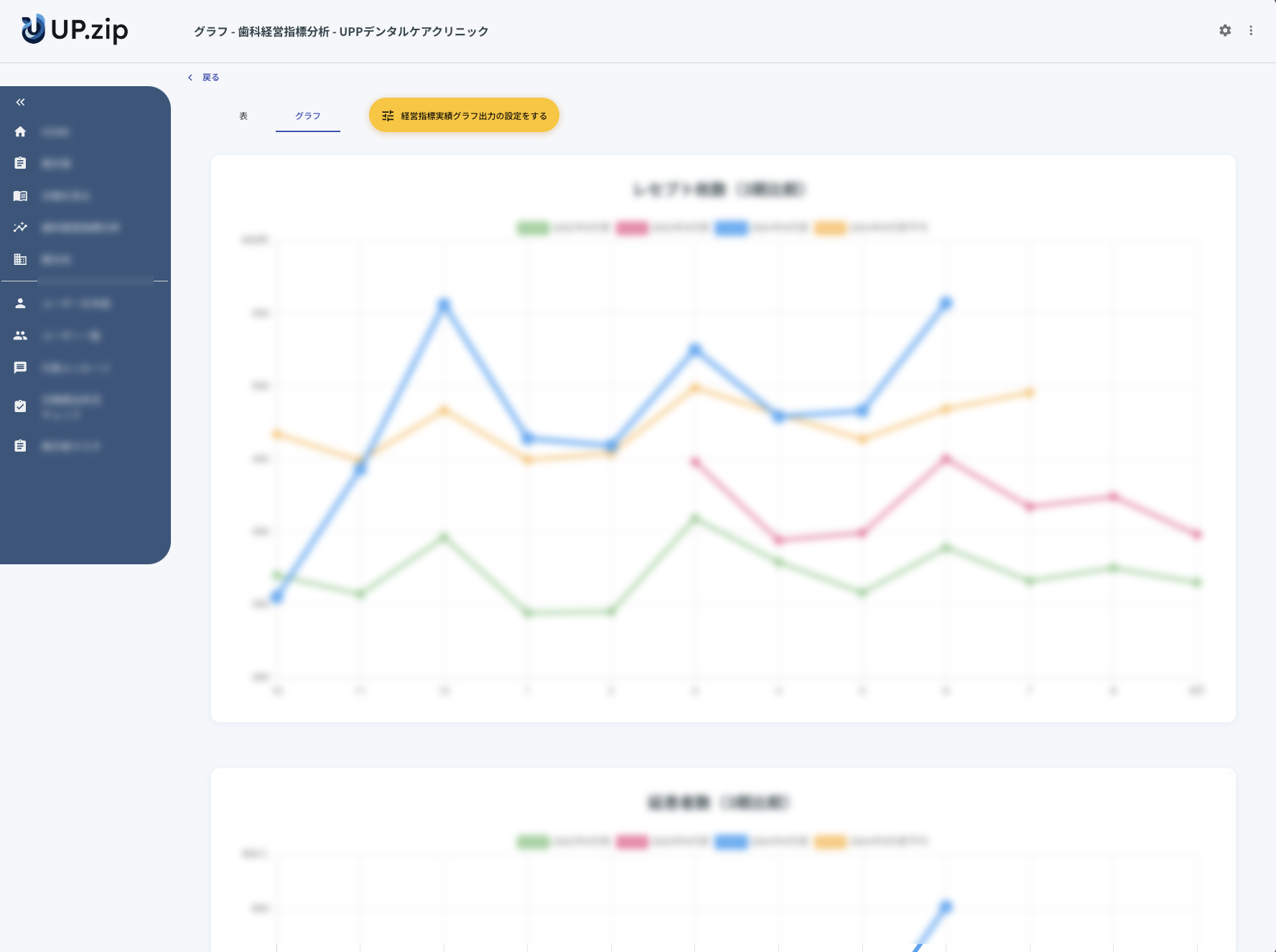Open the three-dot more options menu
This screenshot has width=1276, height=952.
(x=1251, y=30)
